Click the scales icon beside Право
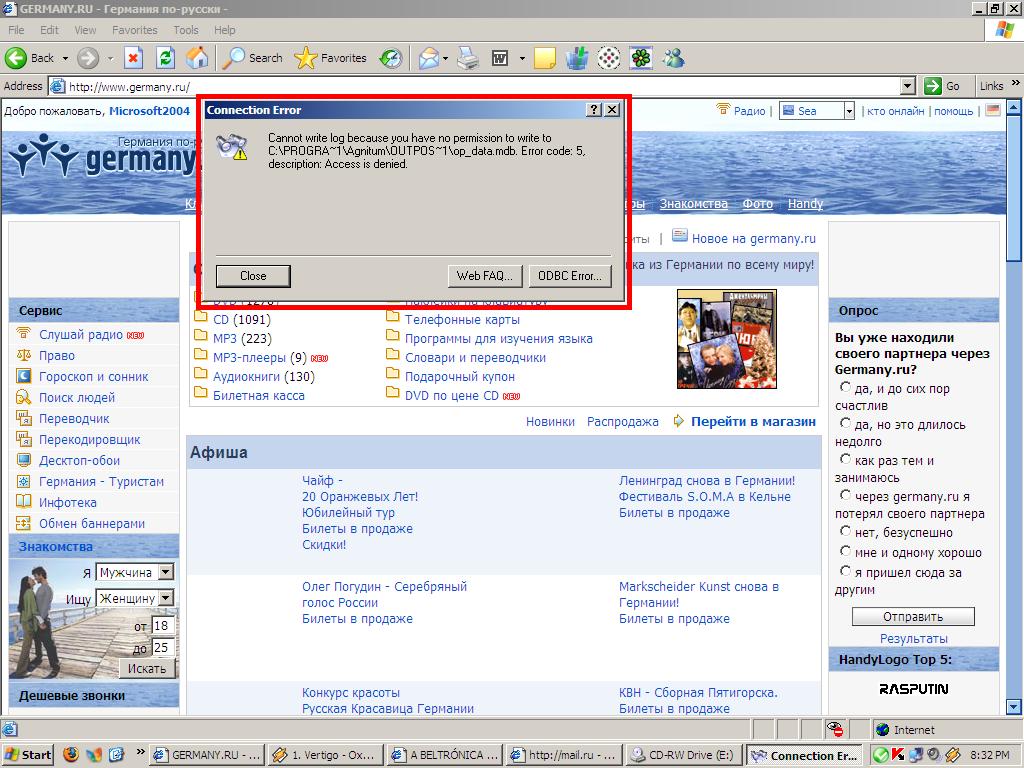Viewport: 1024px width, 768px height. [x=24, y=355]
